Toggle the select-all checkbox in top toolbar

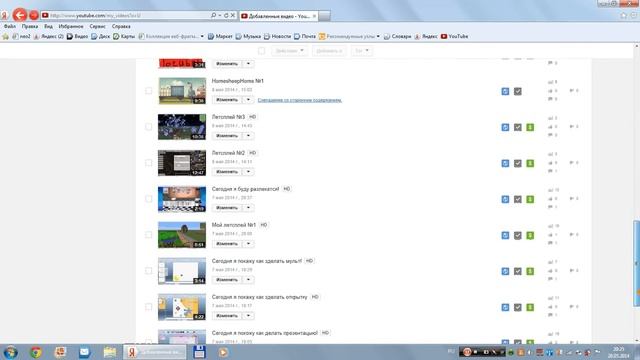click(x=262, y=51)
